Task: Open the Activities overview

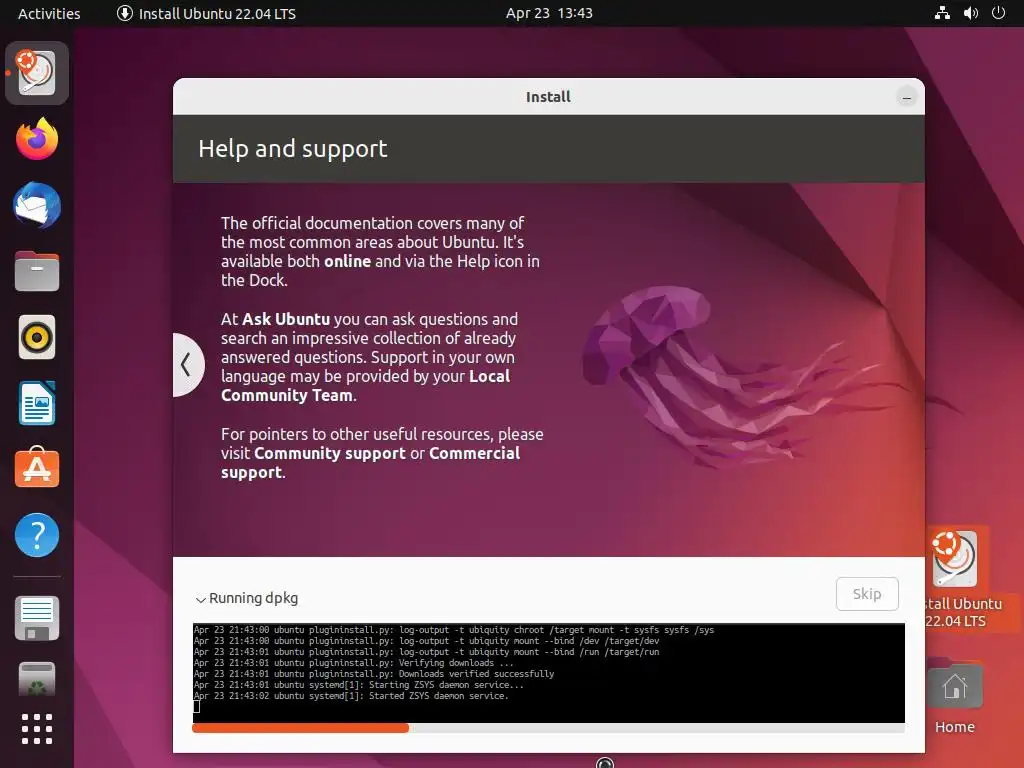Action: [49, 13]
